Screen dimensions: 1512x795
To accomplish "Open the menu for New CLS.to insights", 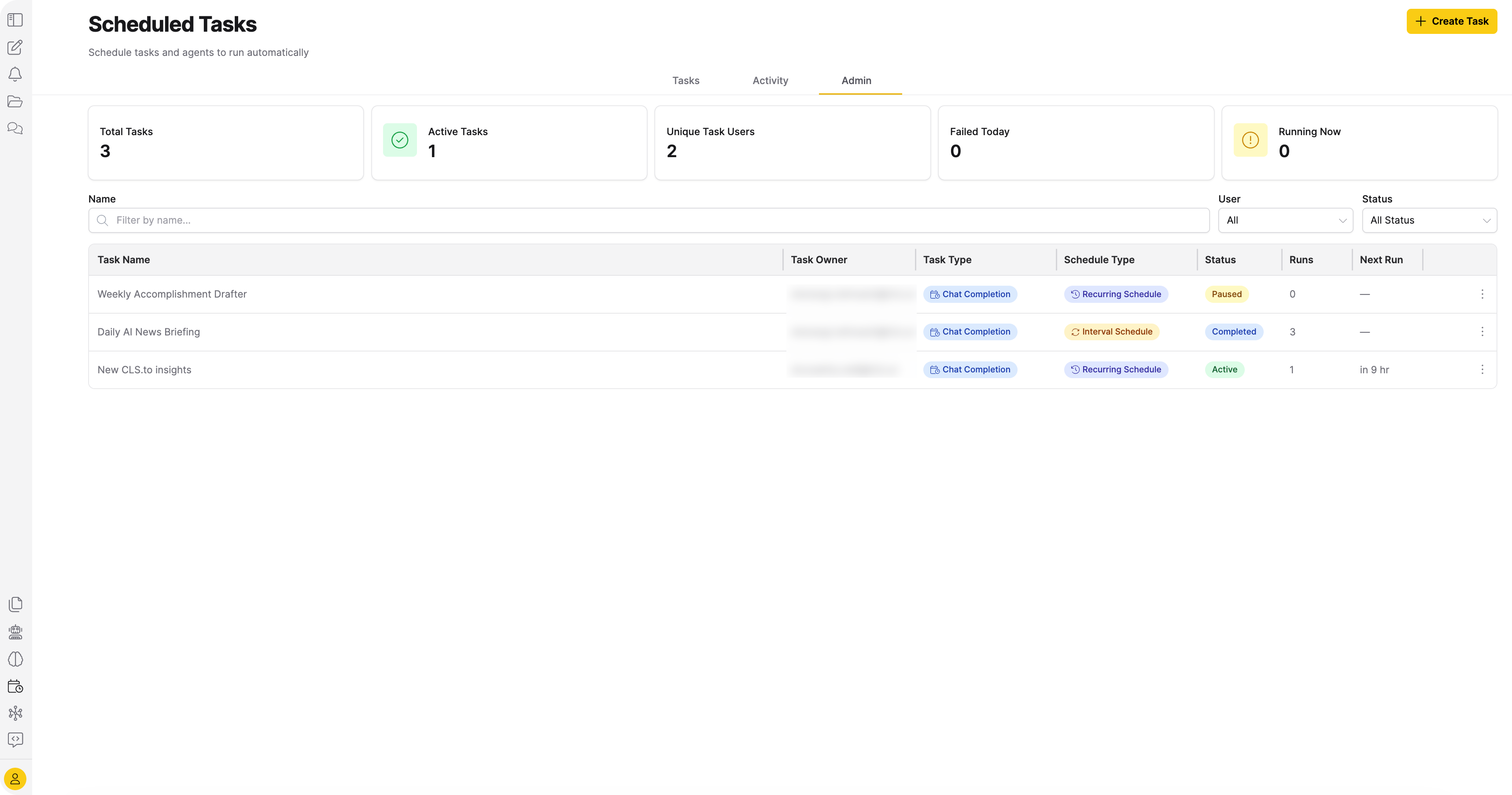I will [1482, 369].
